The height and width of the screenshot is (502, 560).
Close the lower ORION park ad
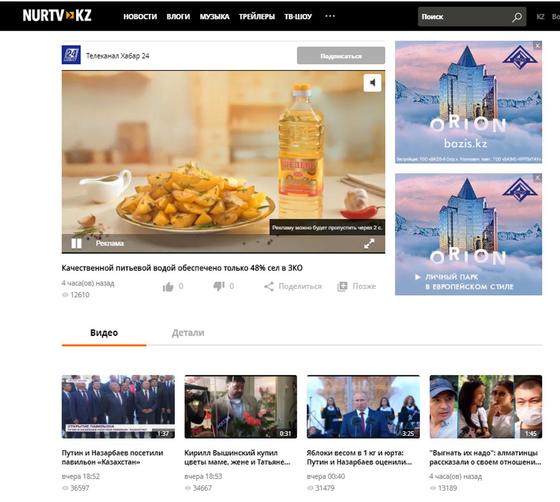538,177
